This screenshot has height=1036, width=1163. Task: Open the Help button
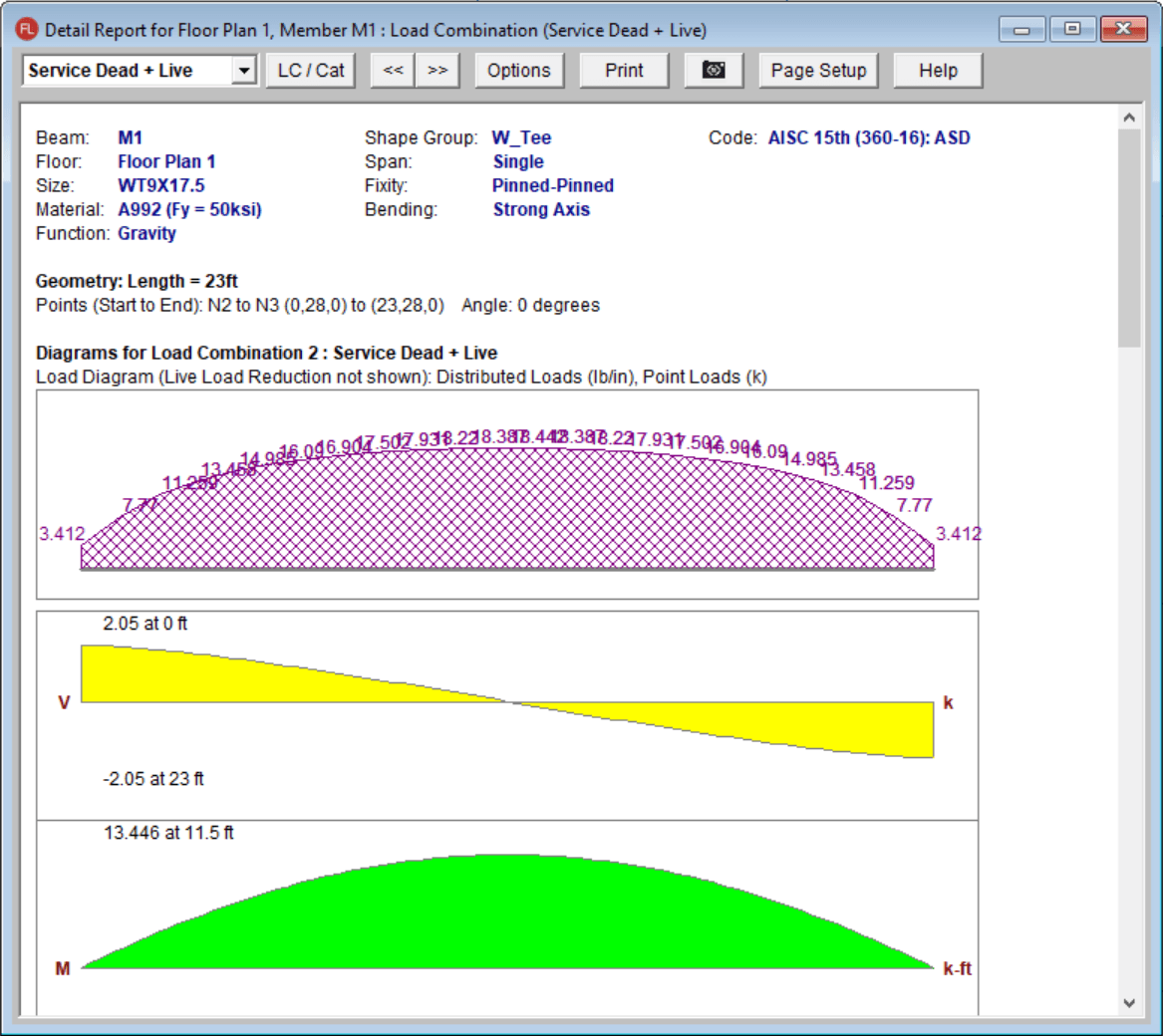[x=938, y=71]
